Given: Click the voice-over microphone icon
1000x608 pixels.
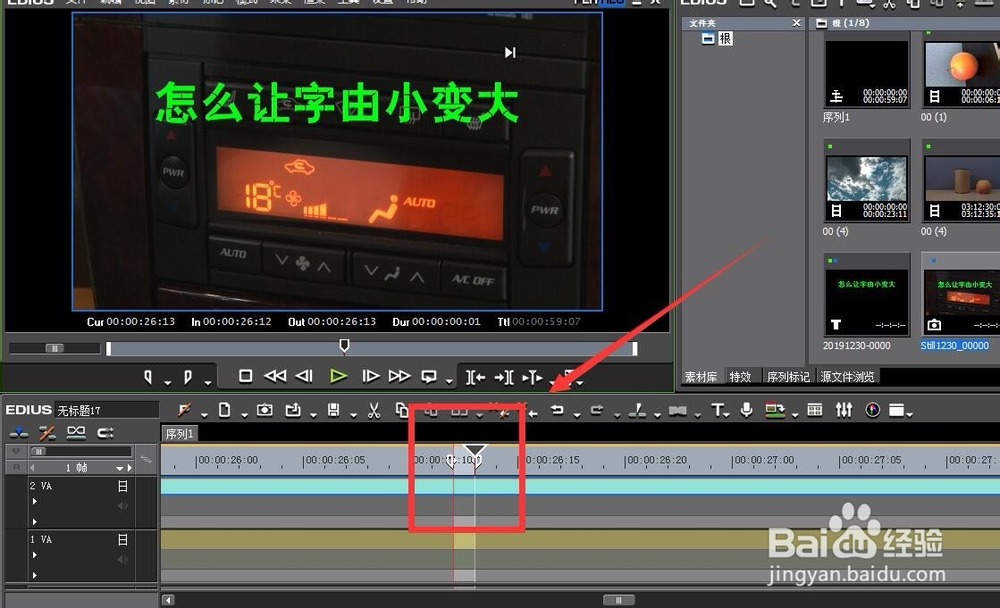Looking at the screenshot, I should pos(746,410).
